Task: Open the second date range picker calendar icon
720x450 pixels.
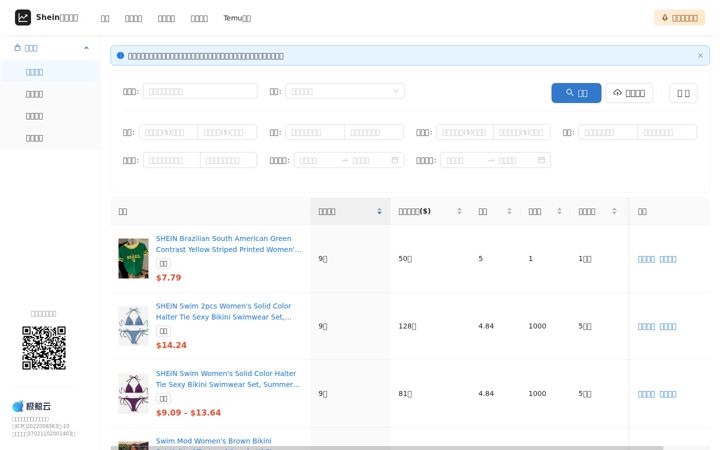Action: 541,160
